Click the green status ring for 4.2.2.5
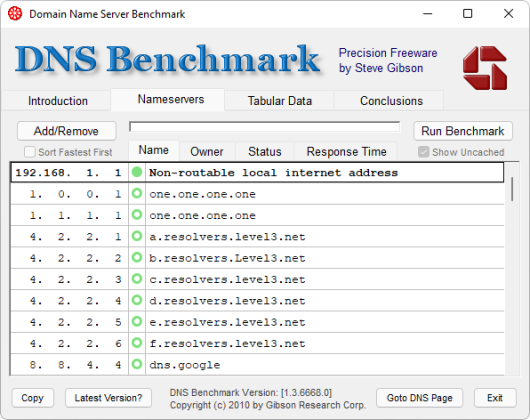The width and height of the screenshot is (530, 420). coord(137,321)
